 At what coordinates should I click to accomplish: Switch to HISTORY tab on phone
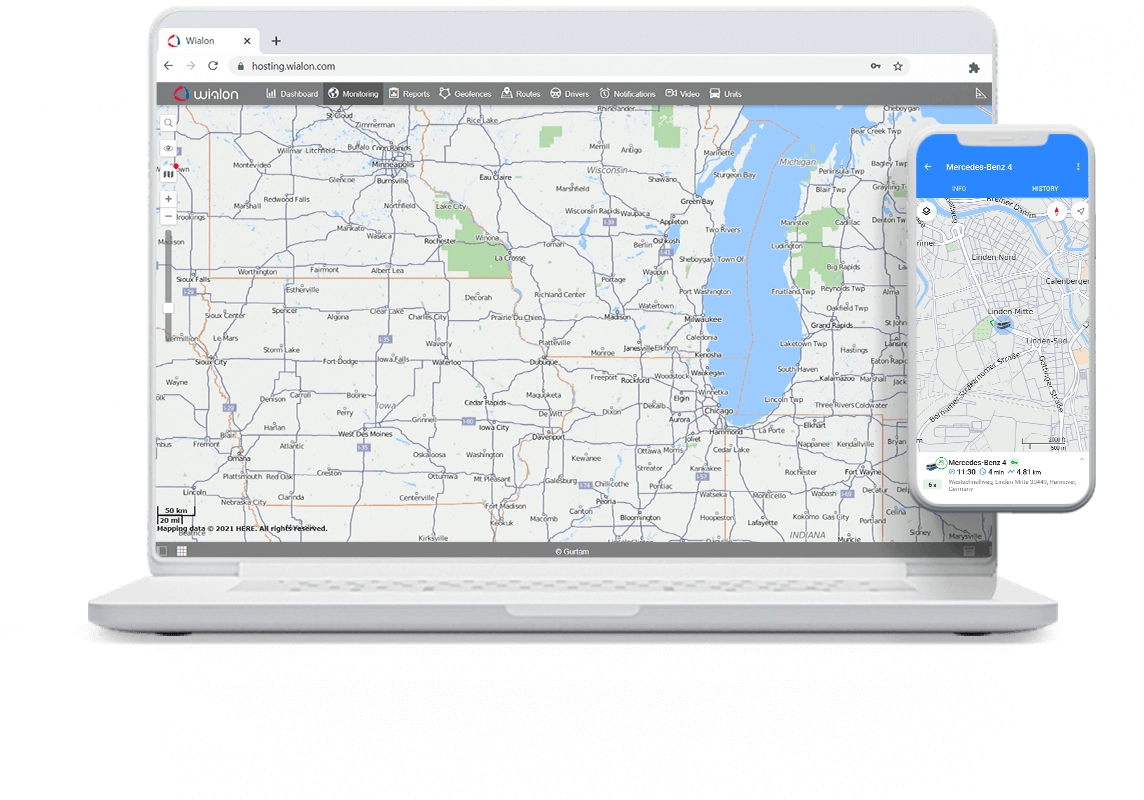(1045, 188)
